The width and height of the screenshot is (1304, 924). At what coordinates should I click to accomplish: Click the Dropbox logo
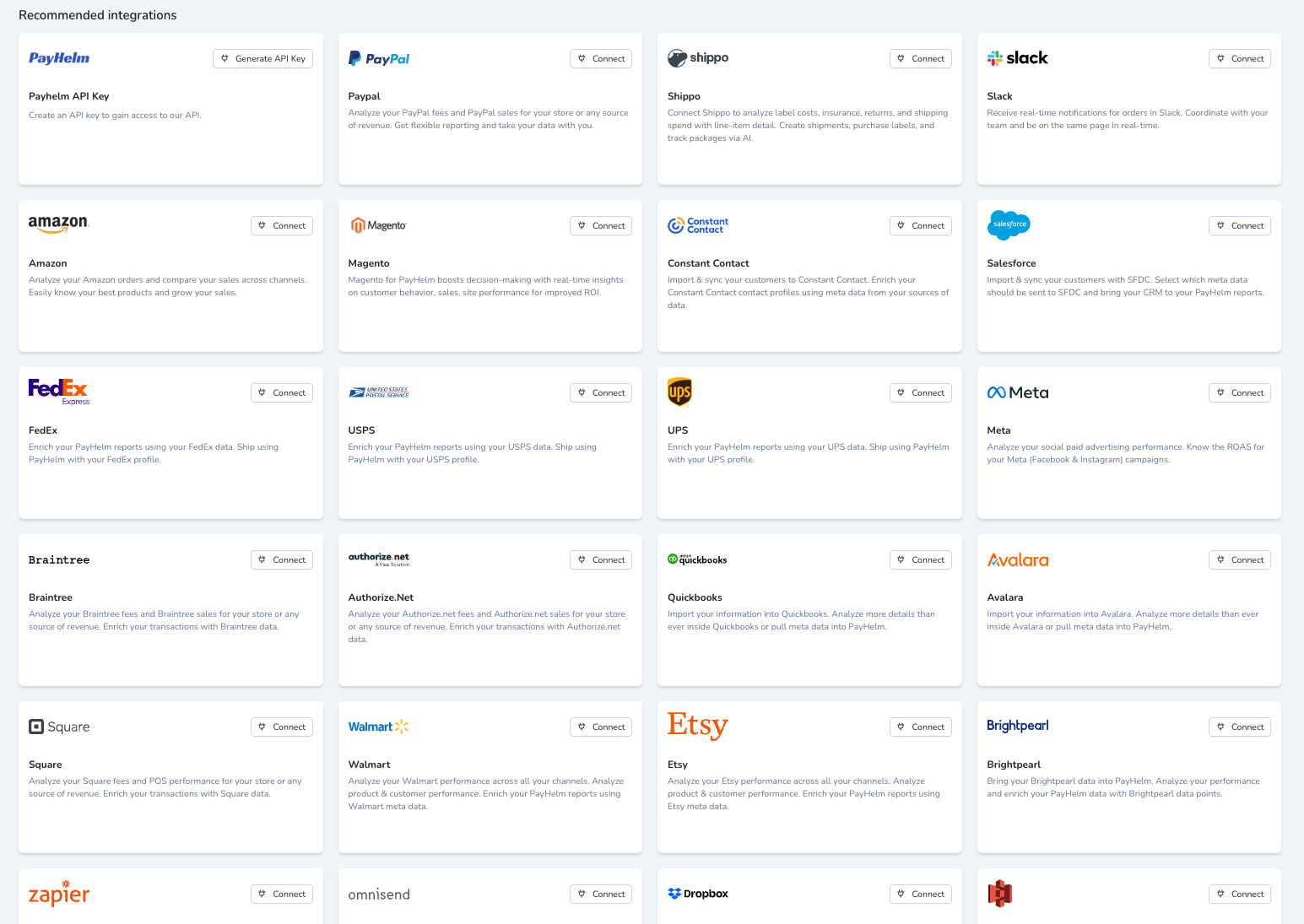(698, 894)
